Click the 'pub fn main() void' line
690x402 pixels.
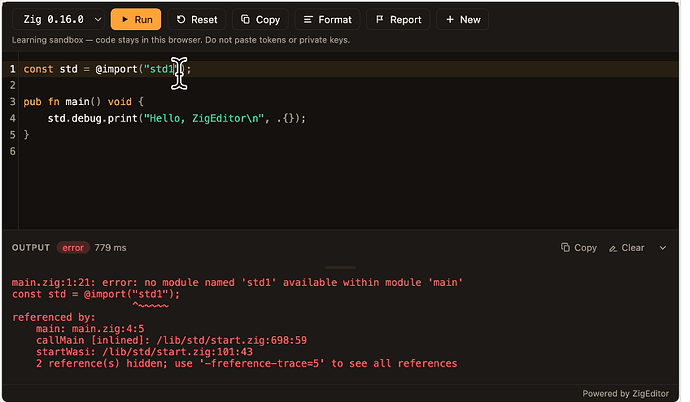pos(83,102)
